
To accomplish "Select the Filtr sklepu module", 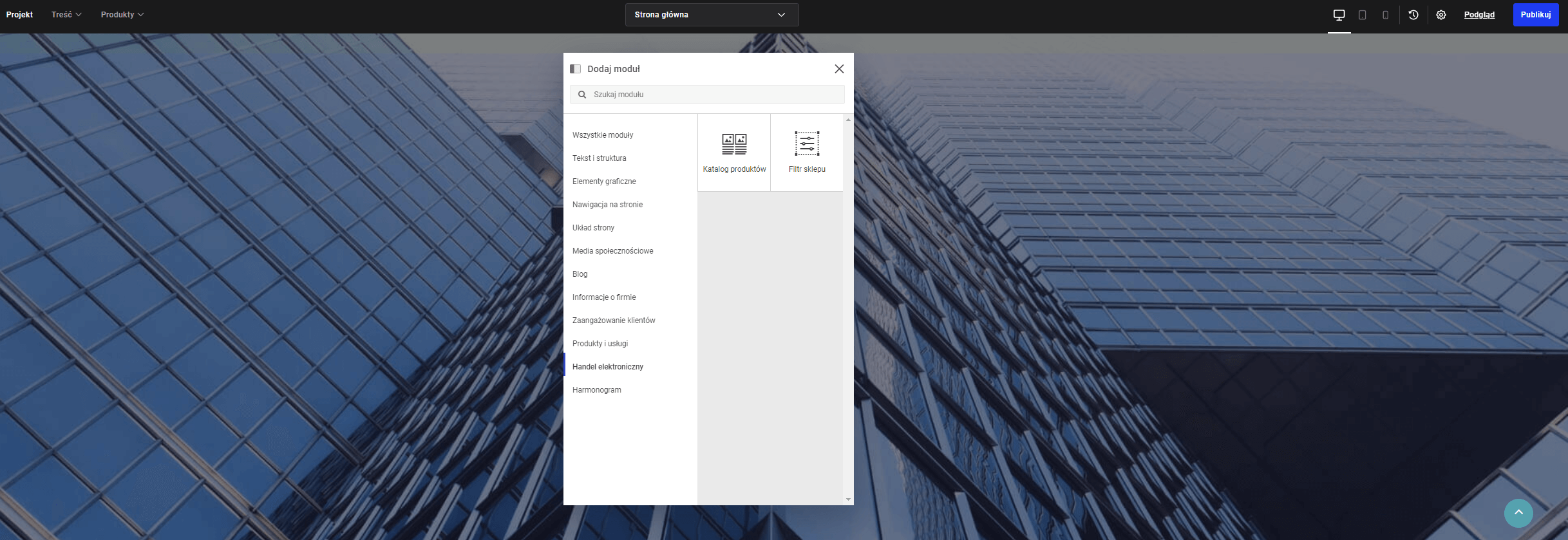I will [807, 153].
